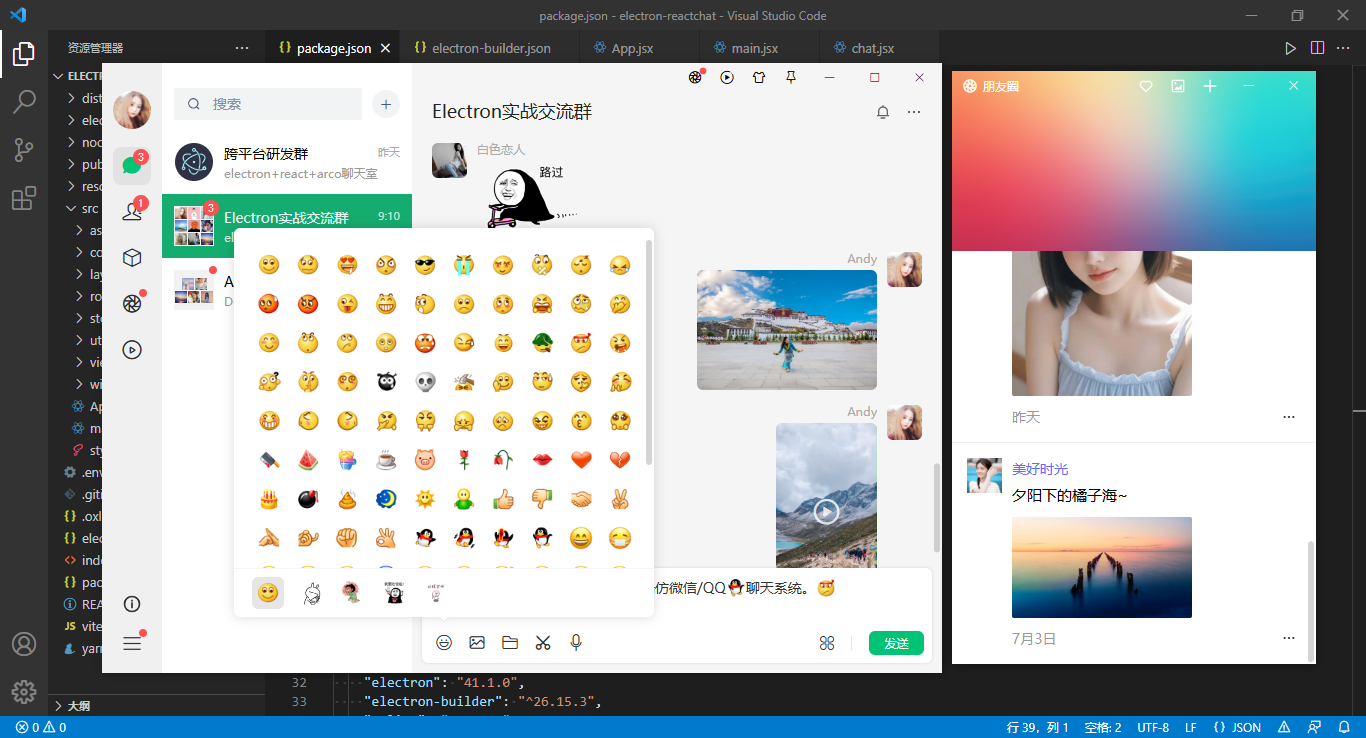Click the 搜索 search field in chat
This screenshot has width=1366, height=738.
[268, 104]
